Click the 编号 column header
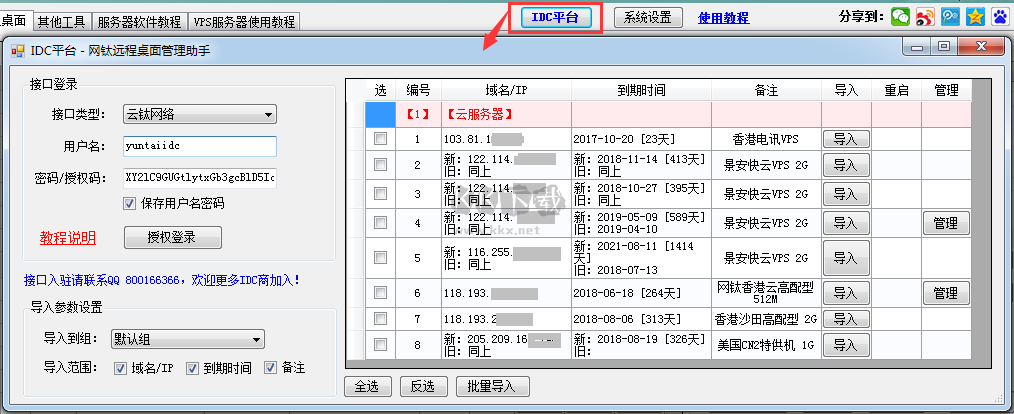The height and width of the screenshot is (414, 1014). coord(418,91)
